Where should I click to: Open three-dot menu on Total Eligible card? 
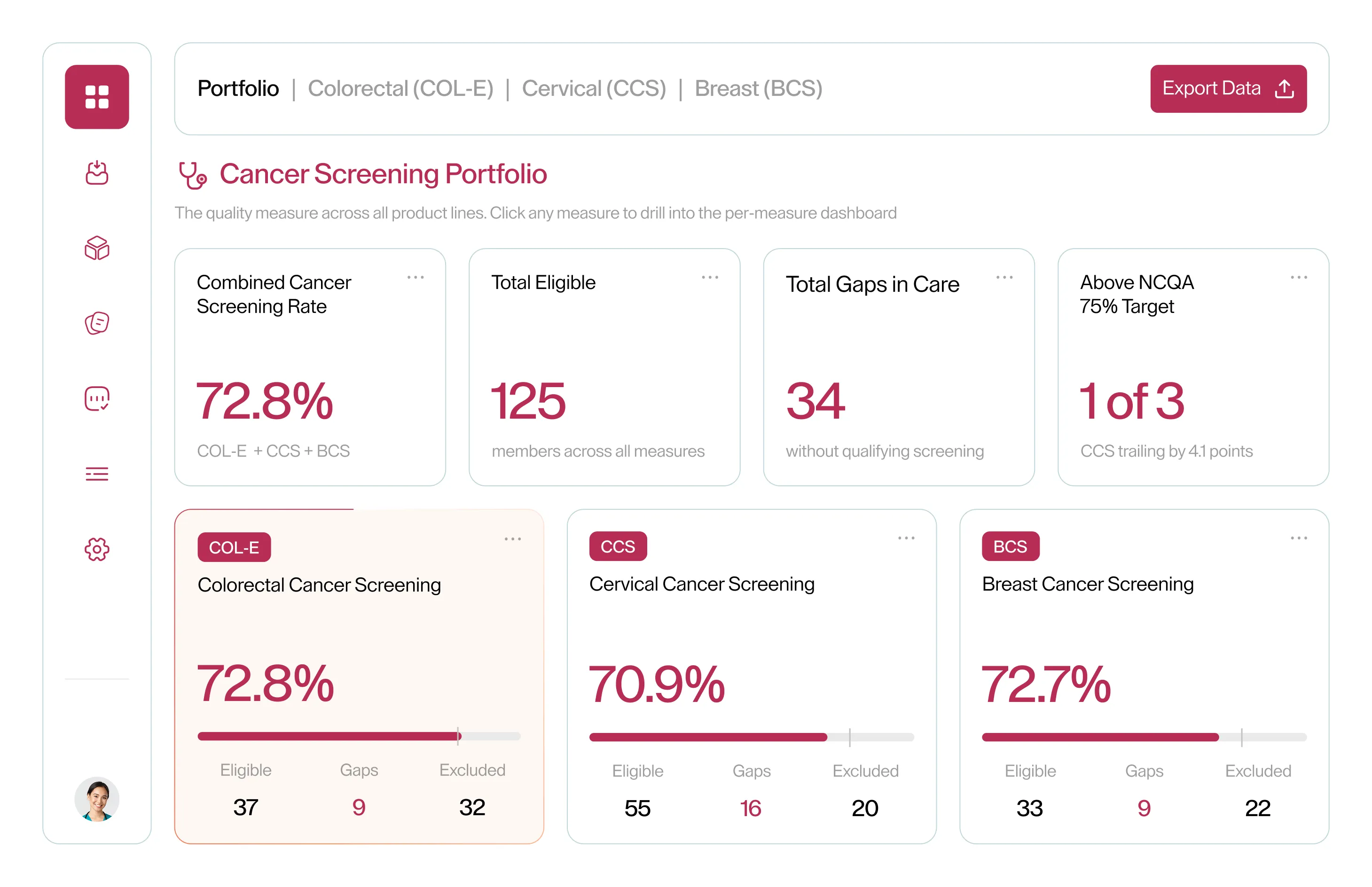tap(710, 278)
